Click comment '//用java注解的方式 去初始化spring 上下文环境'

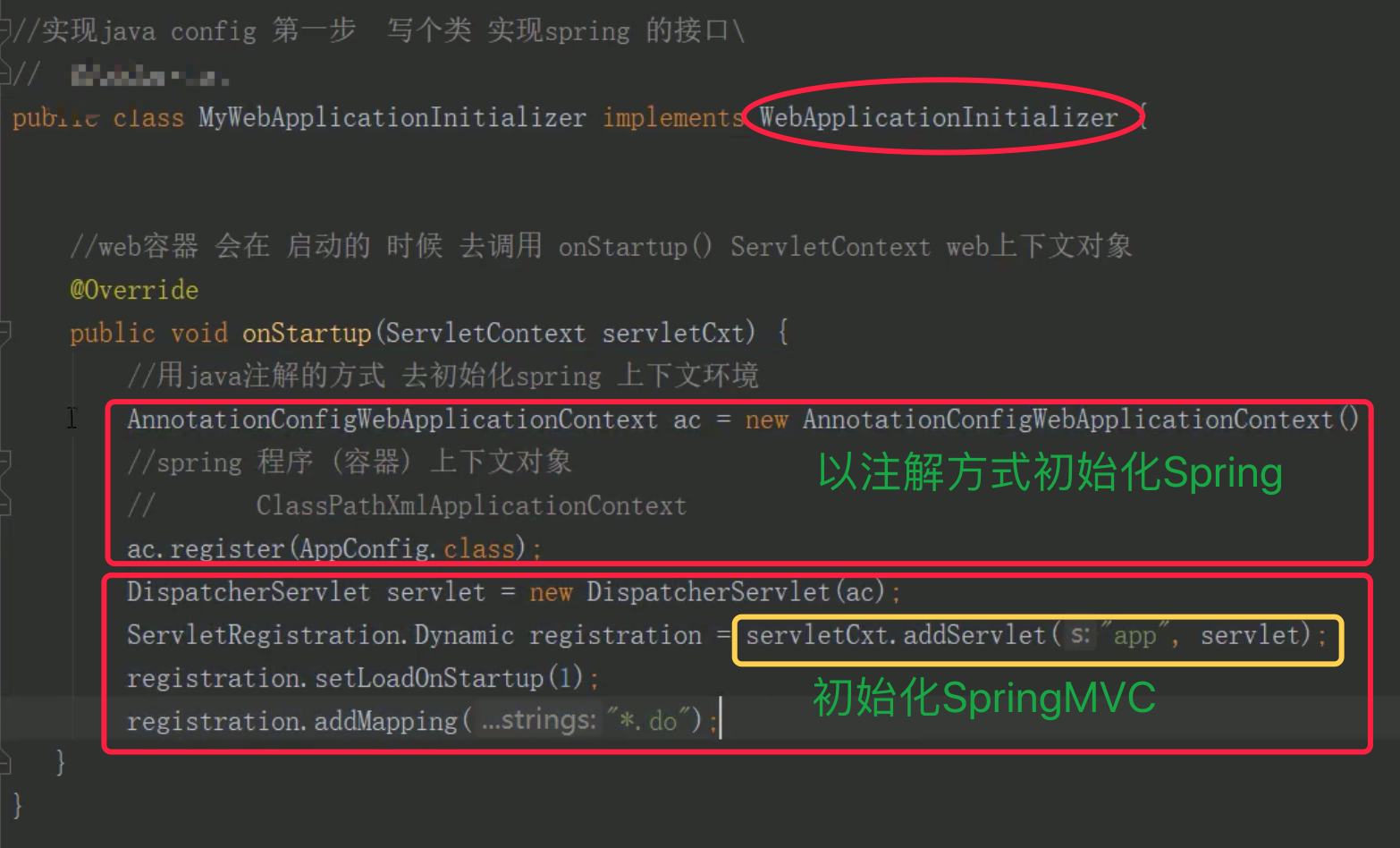point(443,376)
